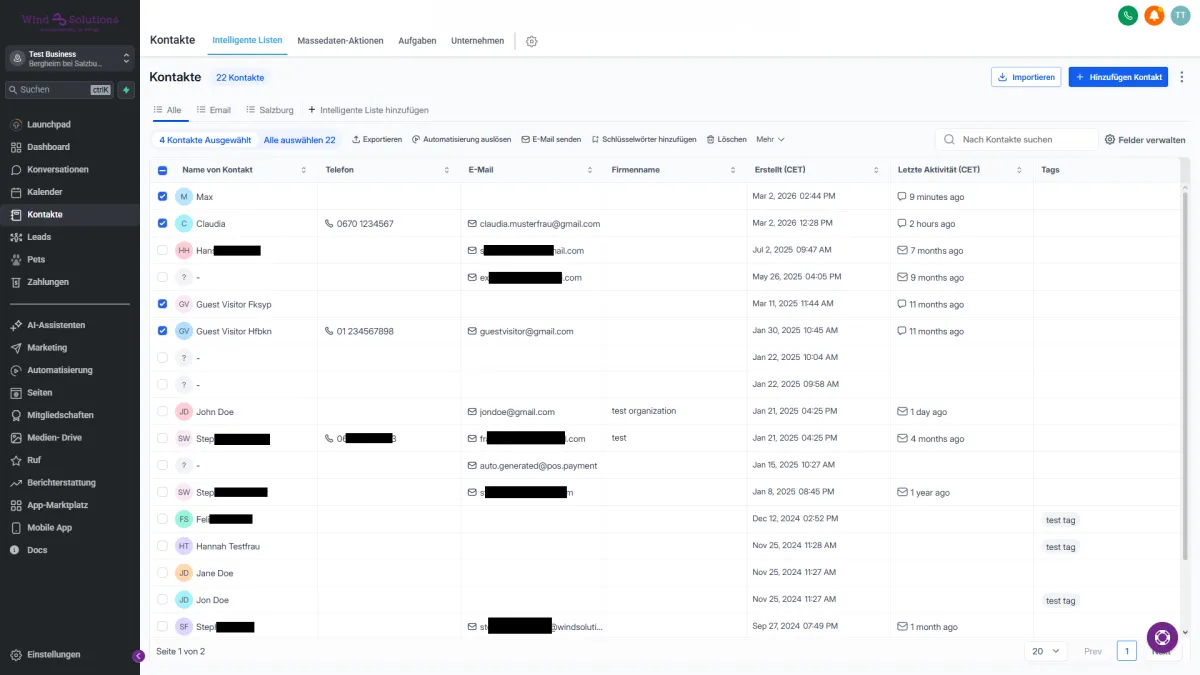Click Felder verwalten
This screenshot has height=675, width=1200.
(1145, 140)
